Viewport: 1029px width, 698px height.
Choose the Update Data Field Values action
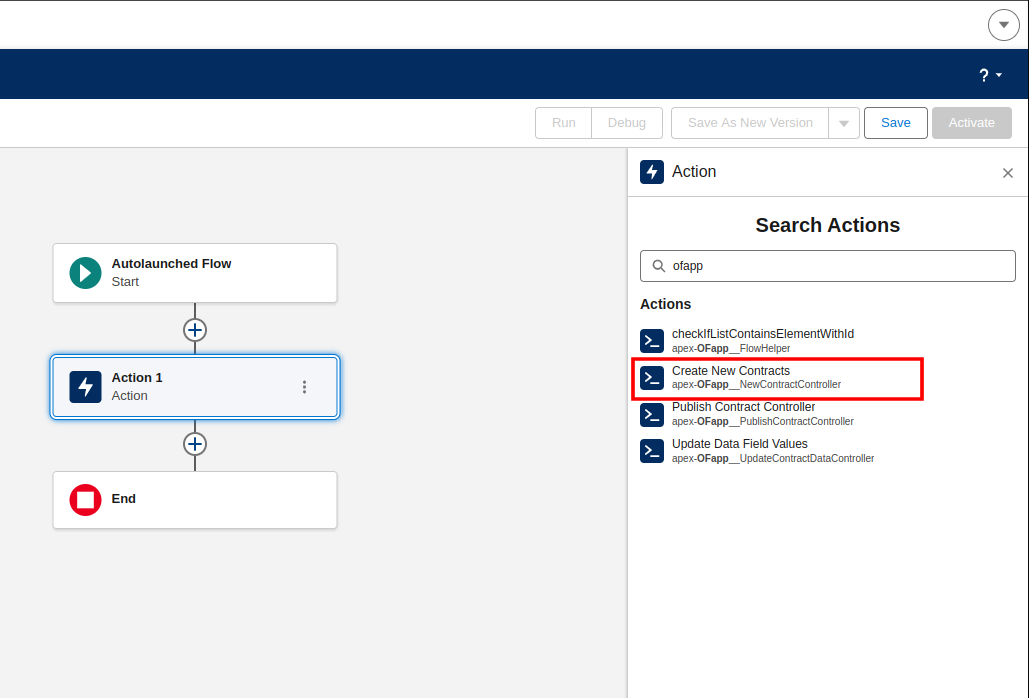point(739,444)
